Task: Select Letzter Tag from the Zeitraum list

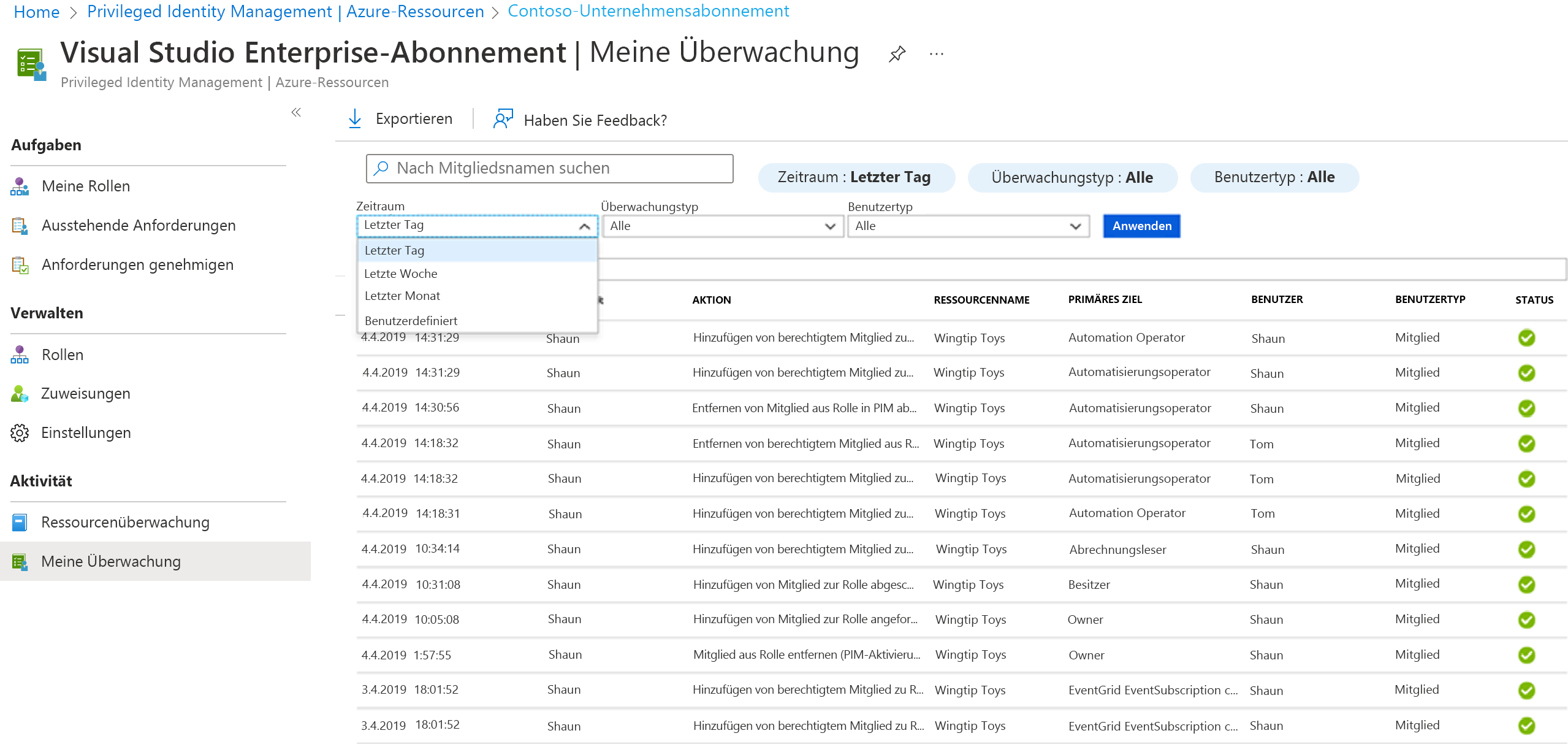Action: point(477,250)
